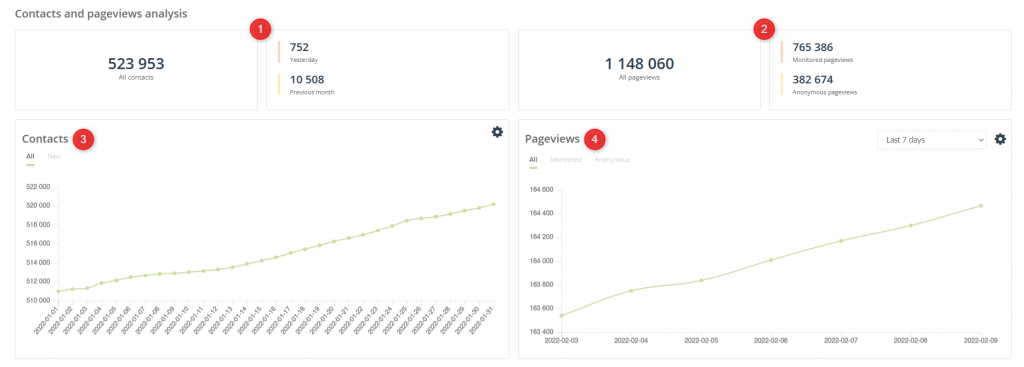This screenshot has width=1024, height=367.
Task: Open Pageviews chart settings gear
Action: (1000, 139)
